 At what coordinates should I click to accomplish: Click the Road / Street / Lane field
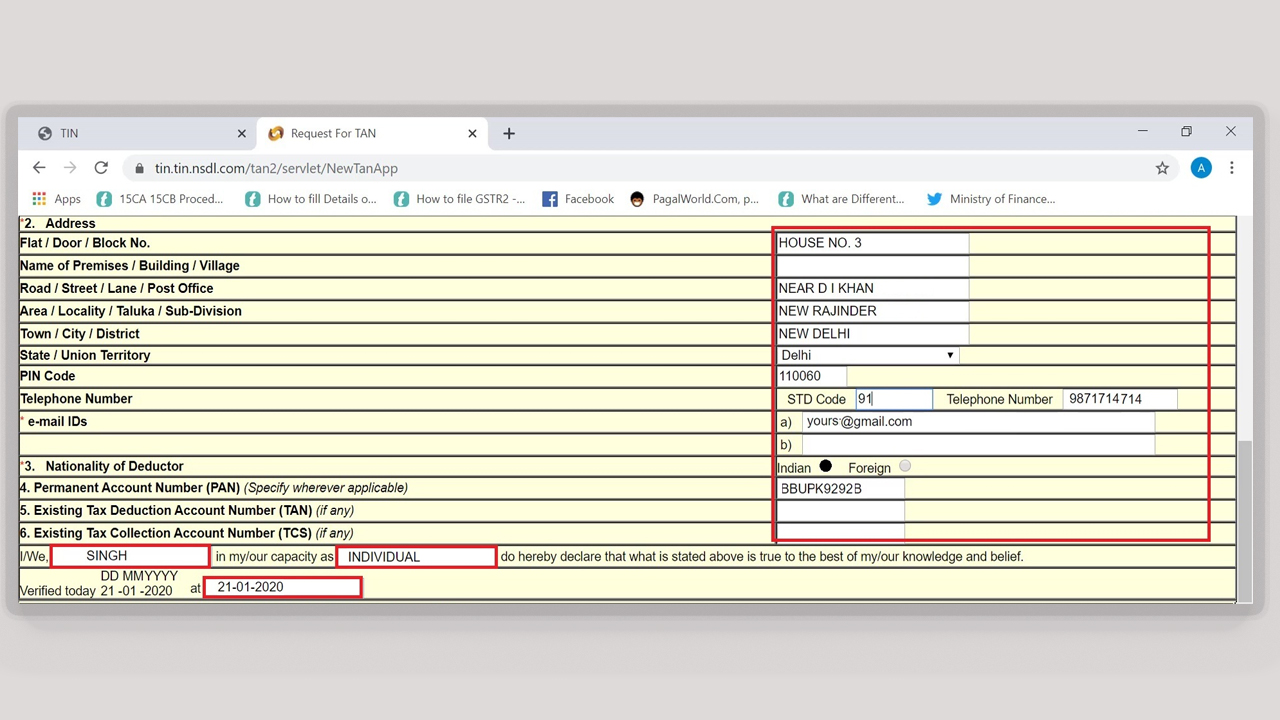point(872,288)
